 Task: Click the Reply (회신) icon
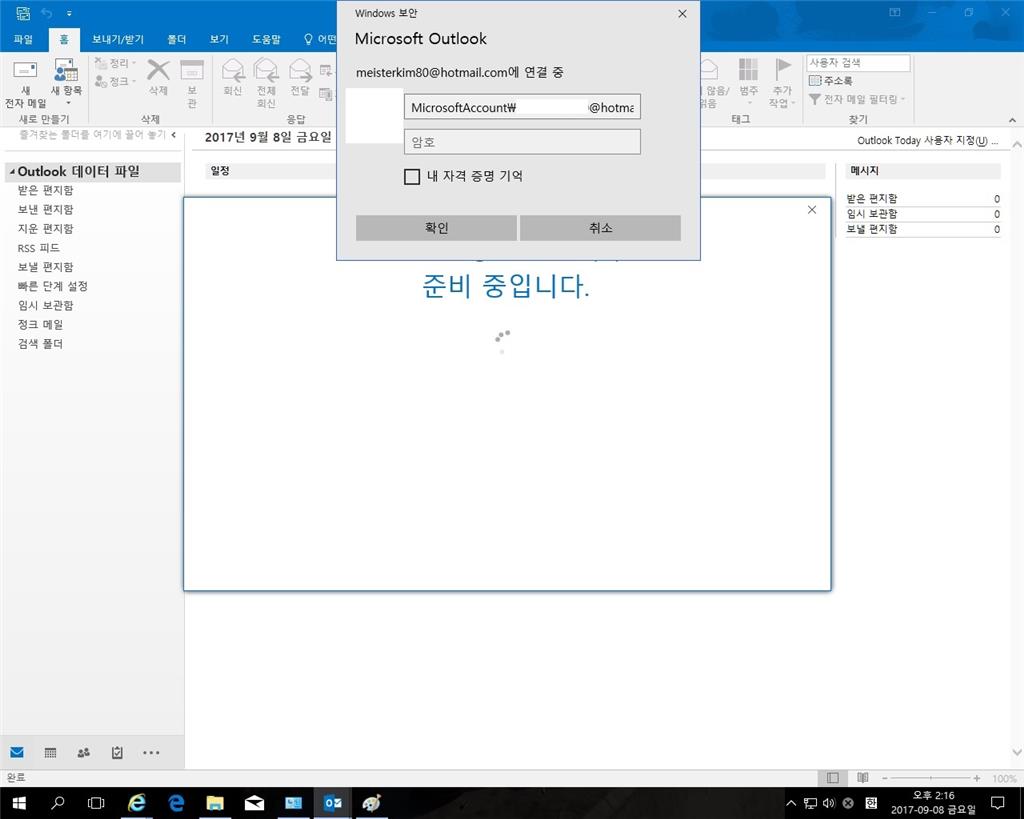(233, 69)
